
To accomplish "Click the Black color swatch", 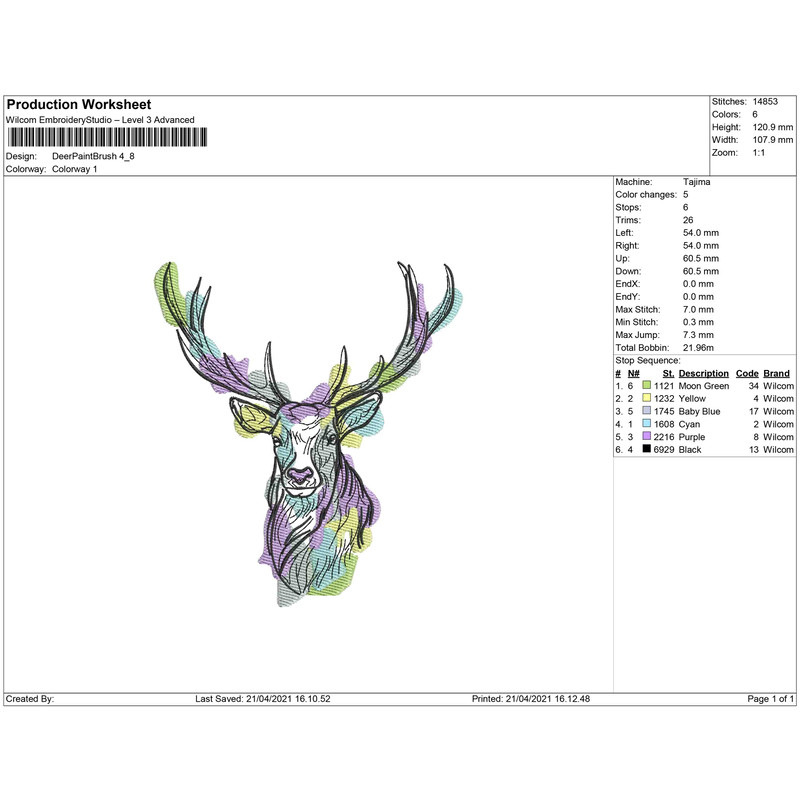I will pos(647,450).
